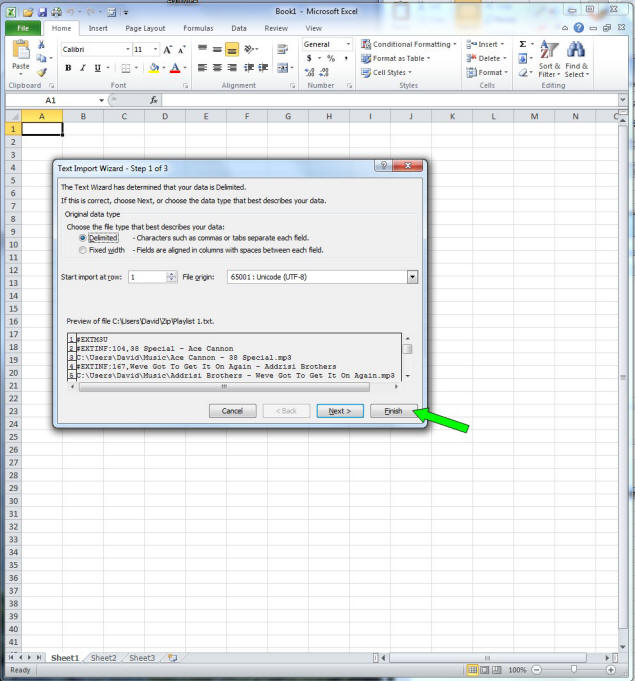This screenshot has width=635, height=681.
Task: Open the Name Box dropdown arrow
Action: (x=101, y=100)
